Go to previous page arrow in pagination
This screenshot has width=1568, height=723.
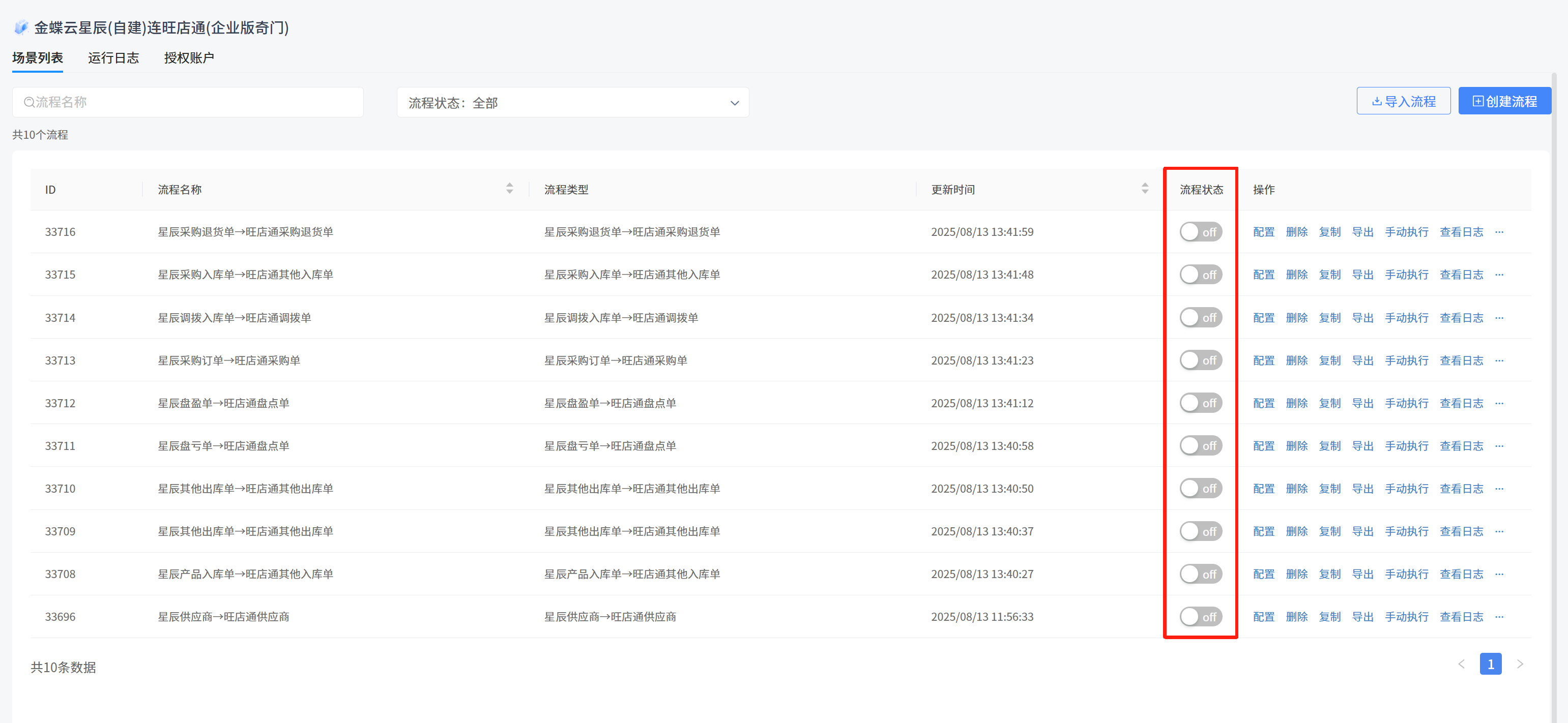tap(1461, 664)
